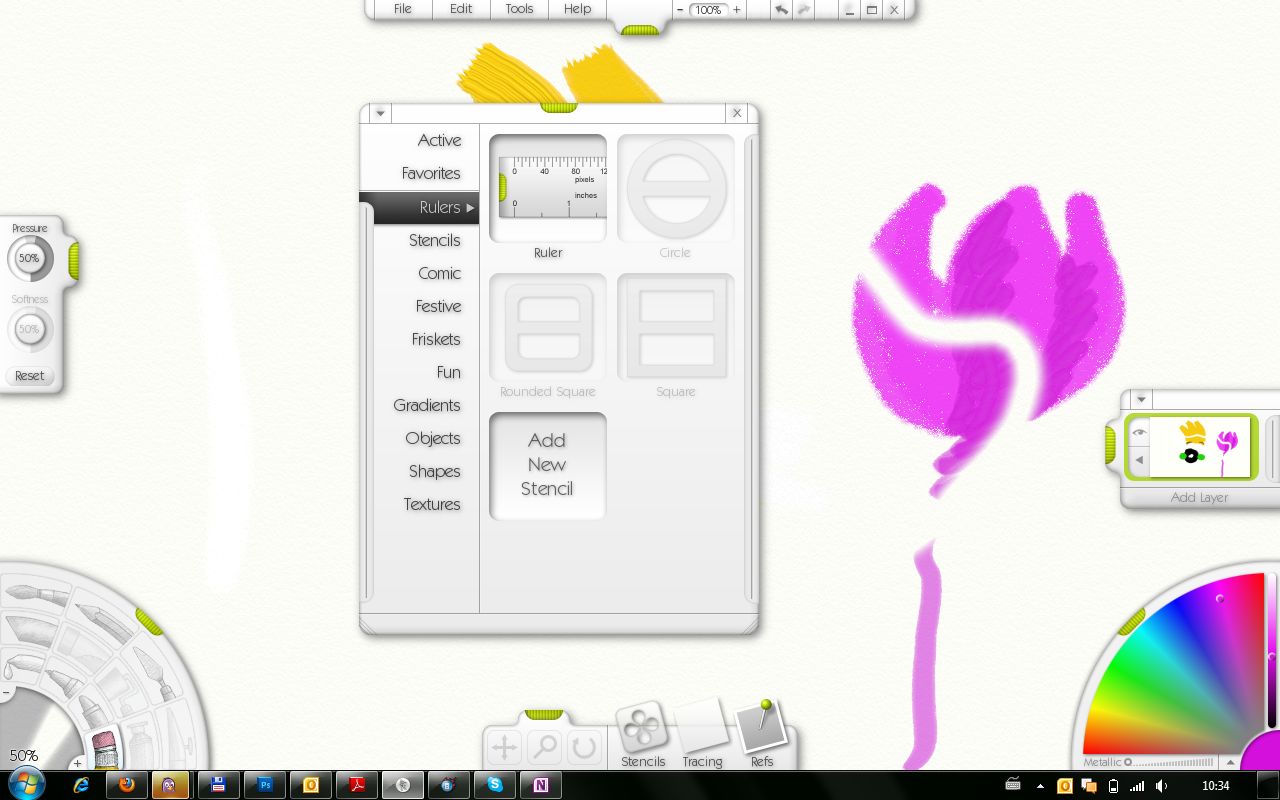Toggle layer visibility eye icon
This screenshot has height=800, width=1280.
click(1138, 433)
